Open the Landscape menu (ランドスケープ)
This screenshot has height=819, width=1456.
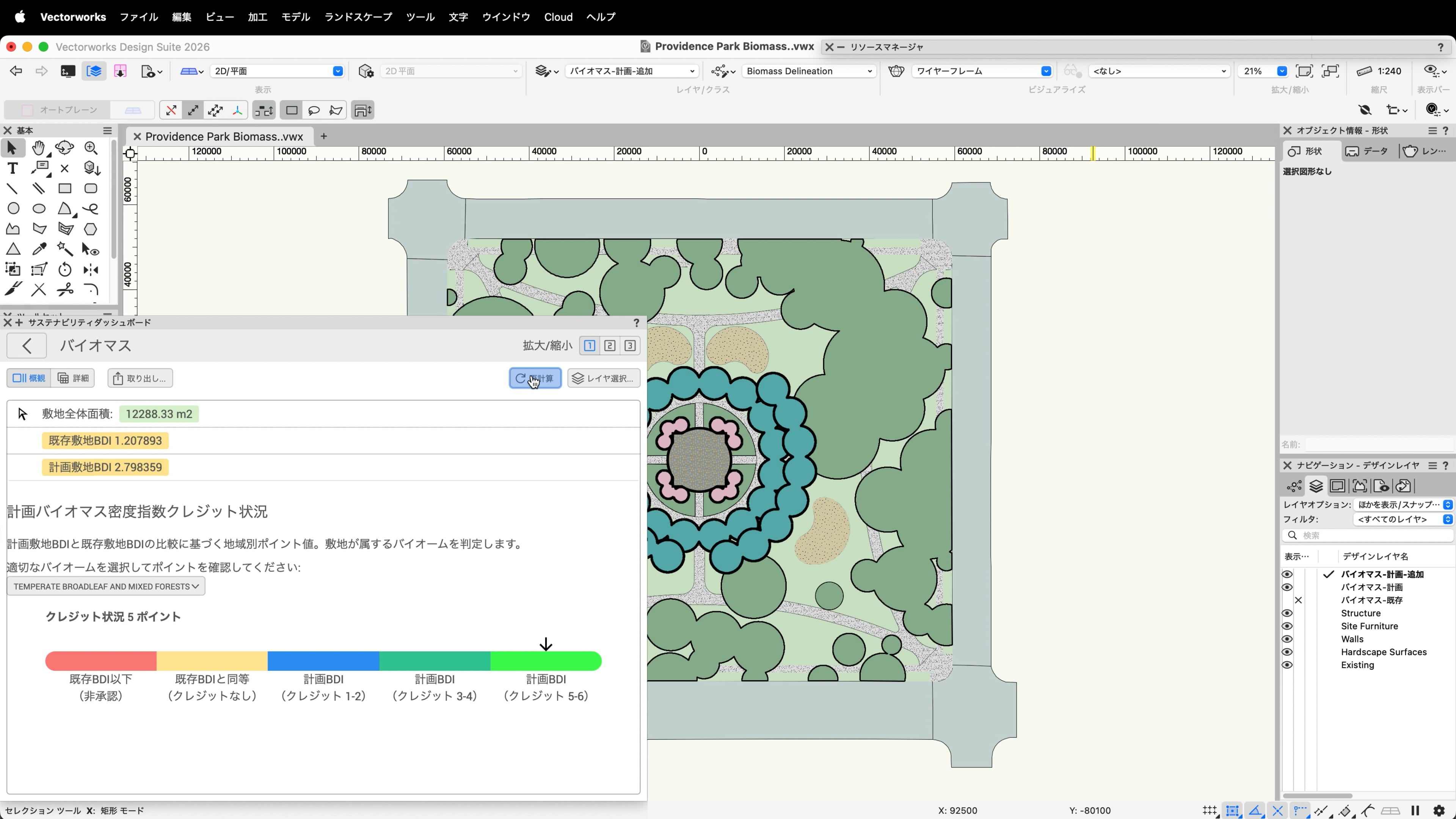(x=358, y=17)
